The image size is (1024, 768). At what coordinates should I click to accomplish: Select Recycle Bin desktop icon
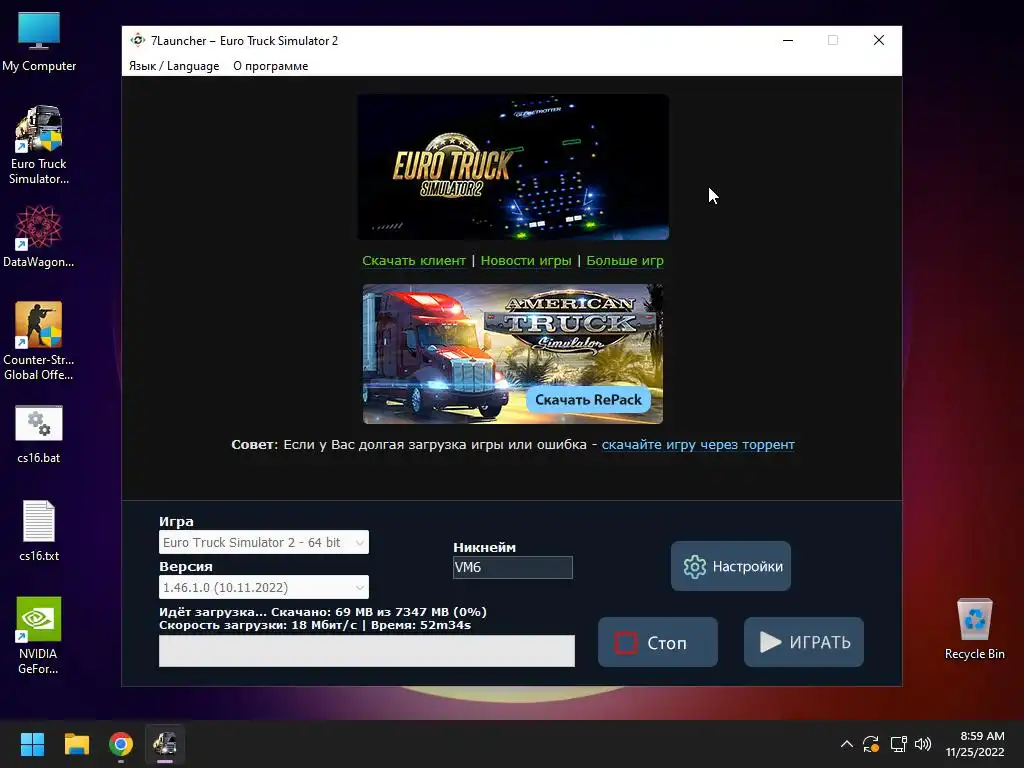click(x=974, y=629)
